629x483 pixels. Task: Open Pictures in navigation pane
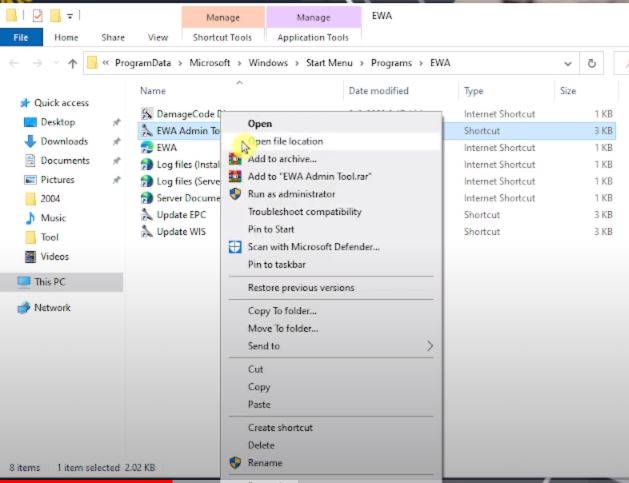pyautogui.click(x=57, y=179)
